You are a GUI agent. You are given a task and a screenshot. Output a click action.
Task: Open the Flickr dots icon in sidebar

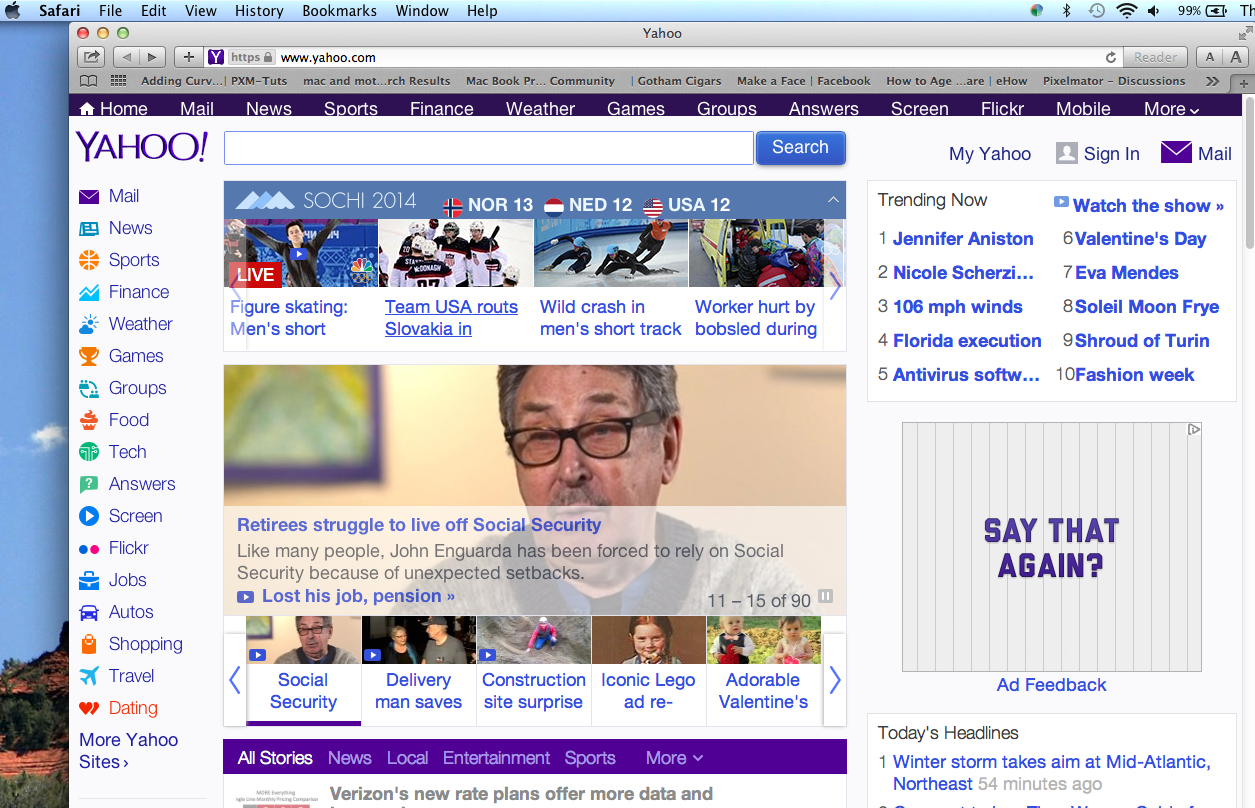(89, 549)
